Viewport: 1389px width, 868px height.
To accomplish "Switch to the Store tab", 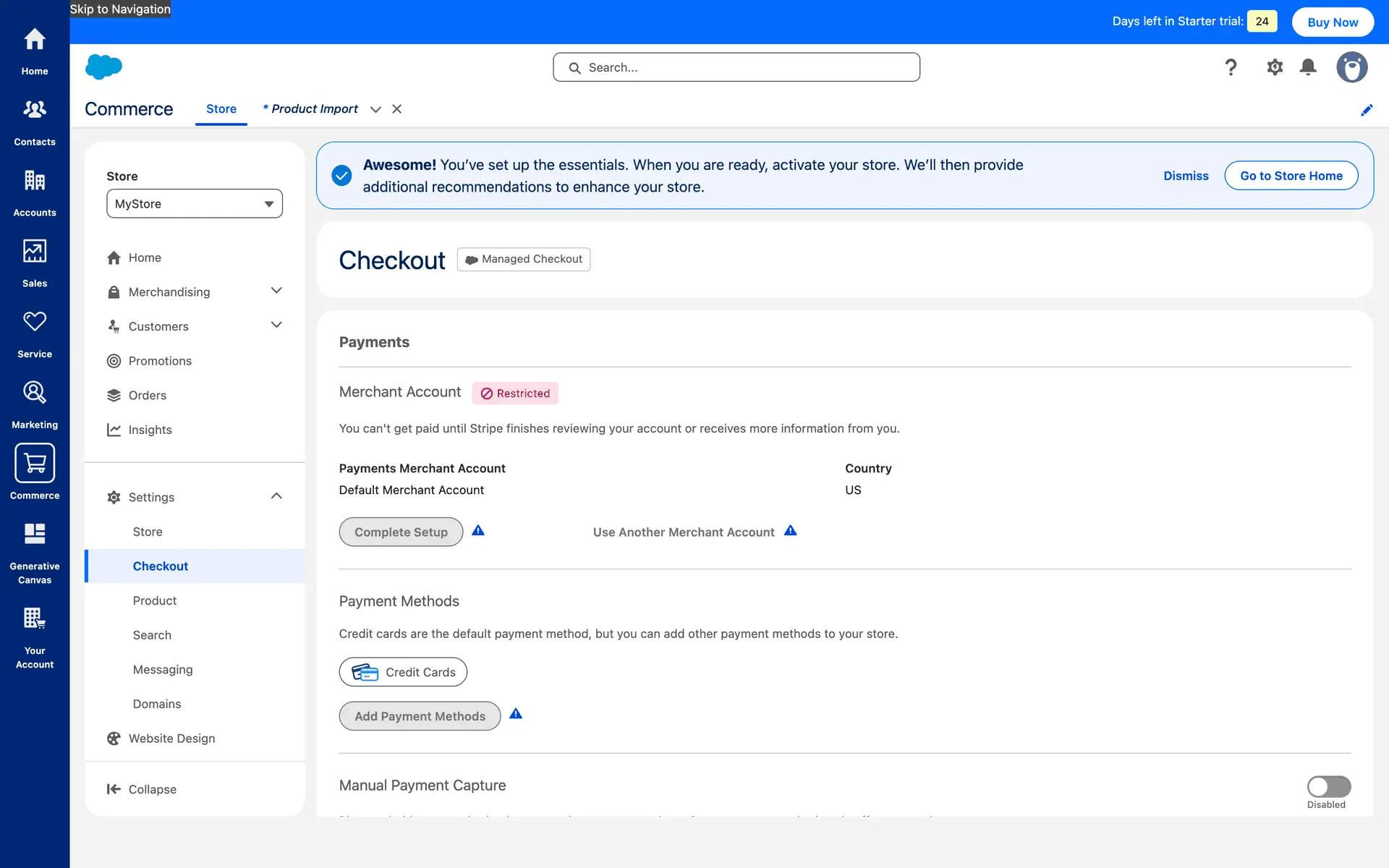I will click(221, 109).
